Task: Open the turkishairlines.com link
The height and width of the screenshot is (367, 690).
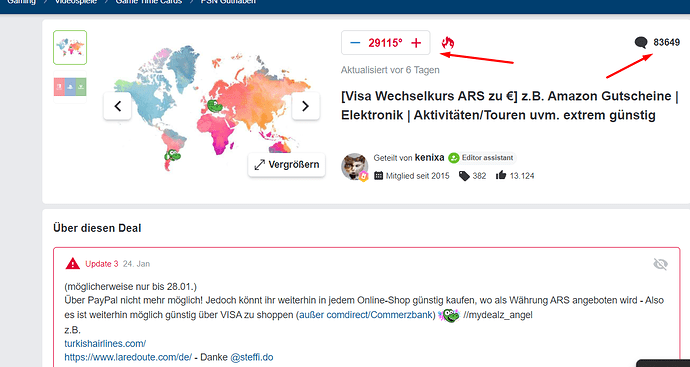Action: [105, 343]
